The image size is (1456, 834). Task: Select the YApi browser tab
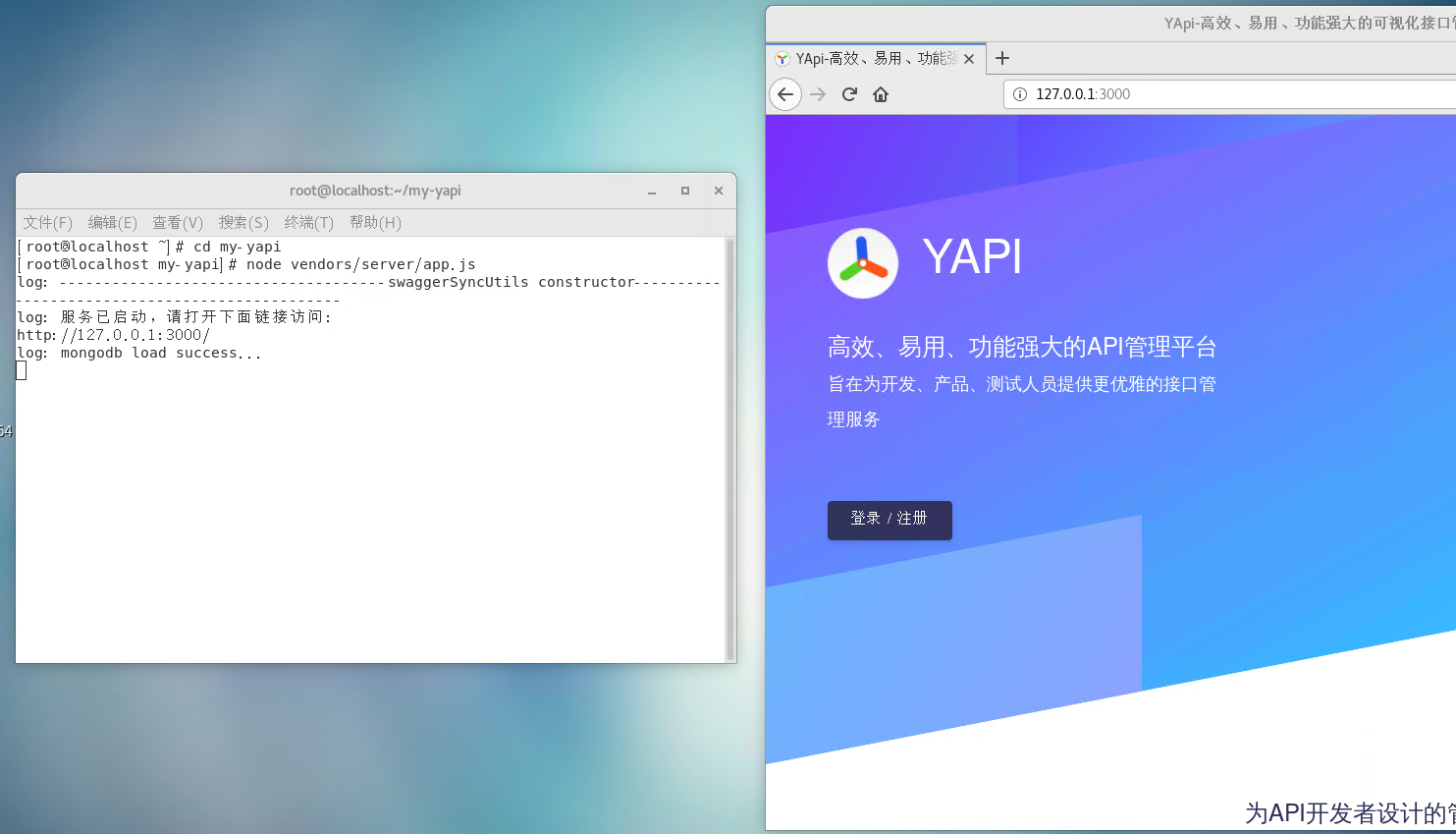(874, 59)
